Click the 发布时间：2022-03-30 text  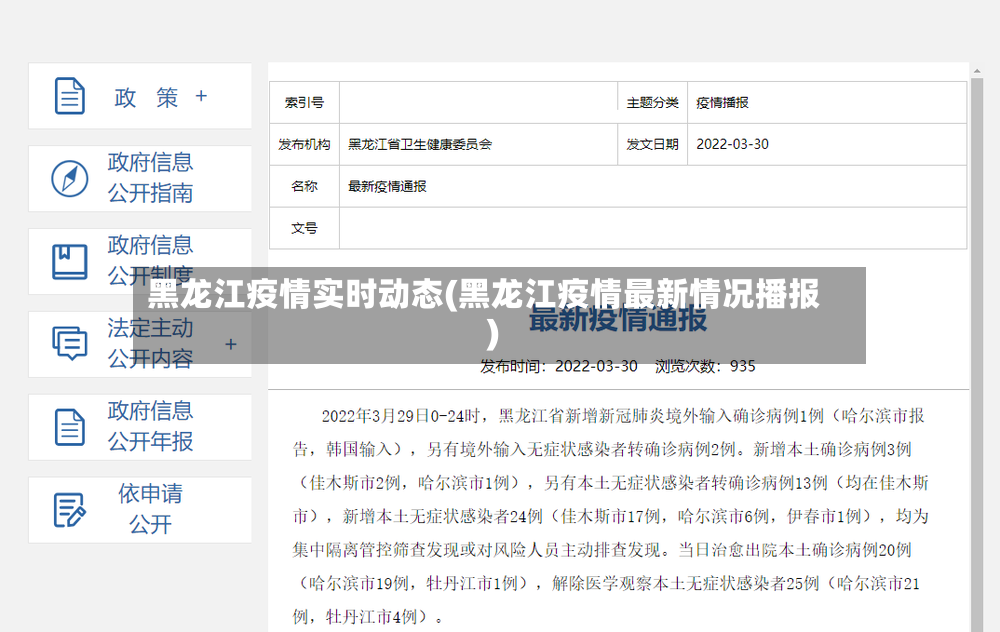tap(559, 366)
